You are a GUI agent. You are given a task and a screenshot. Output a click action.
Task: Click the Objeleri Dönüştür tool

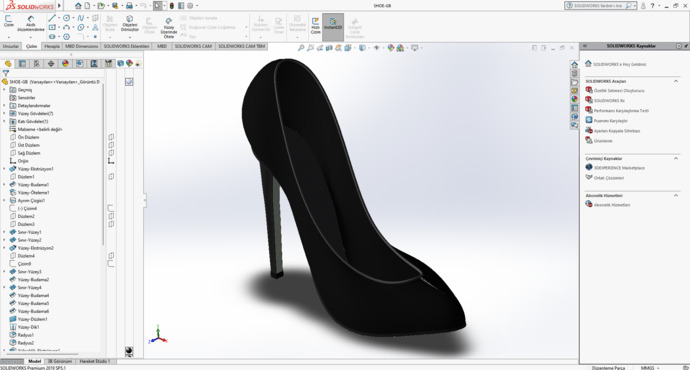[x=129, y=23]
